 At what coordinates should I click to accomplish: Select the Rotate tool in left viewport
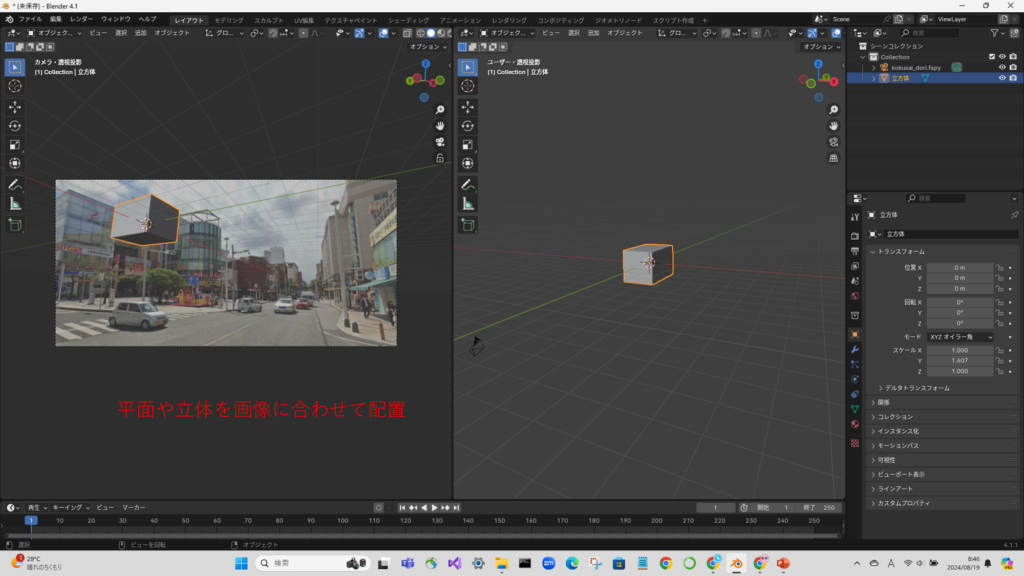pyautogui.click(x=15, y=125)
